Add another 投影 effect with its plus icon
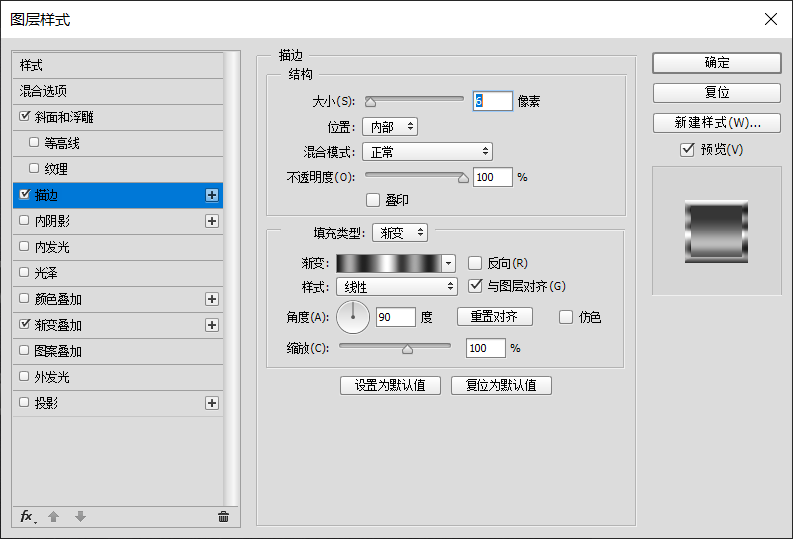The image size is (793, 539). click(x=212, y=403)
